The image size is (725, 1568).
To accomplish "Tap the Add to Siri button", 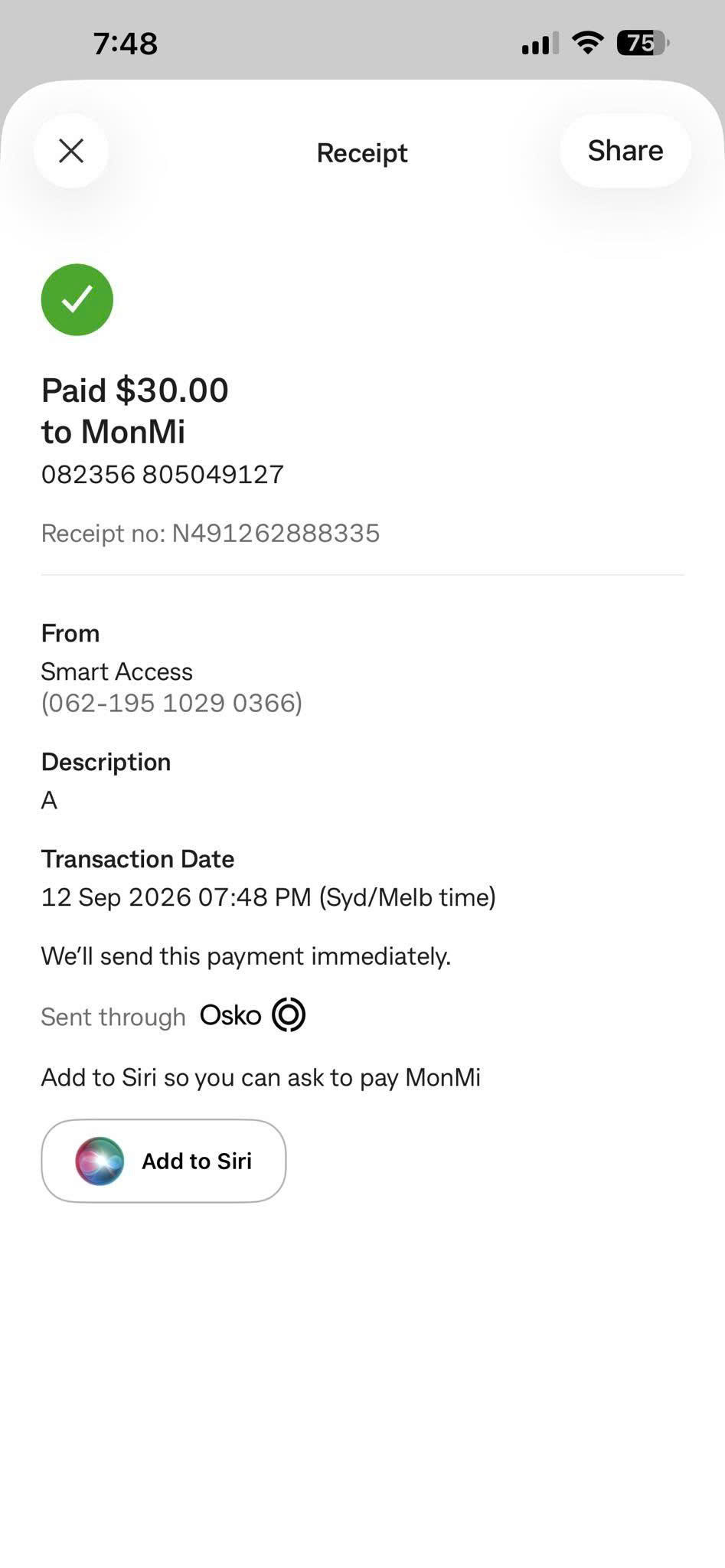I will [x=164, y=1161].
